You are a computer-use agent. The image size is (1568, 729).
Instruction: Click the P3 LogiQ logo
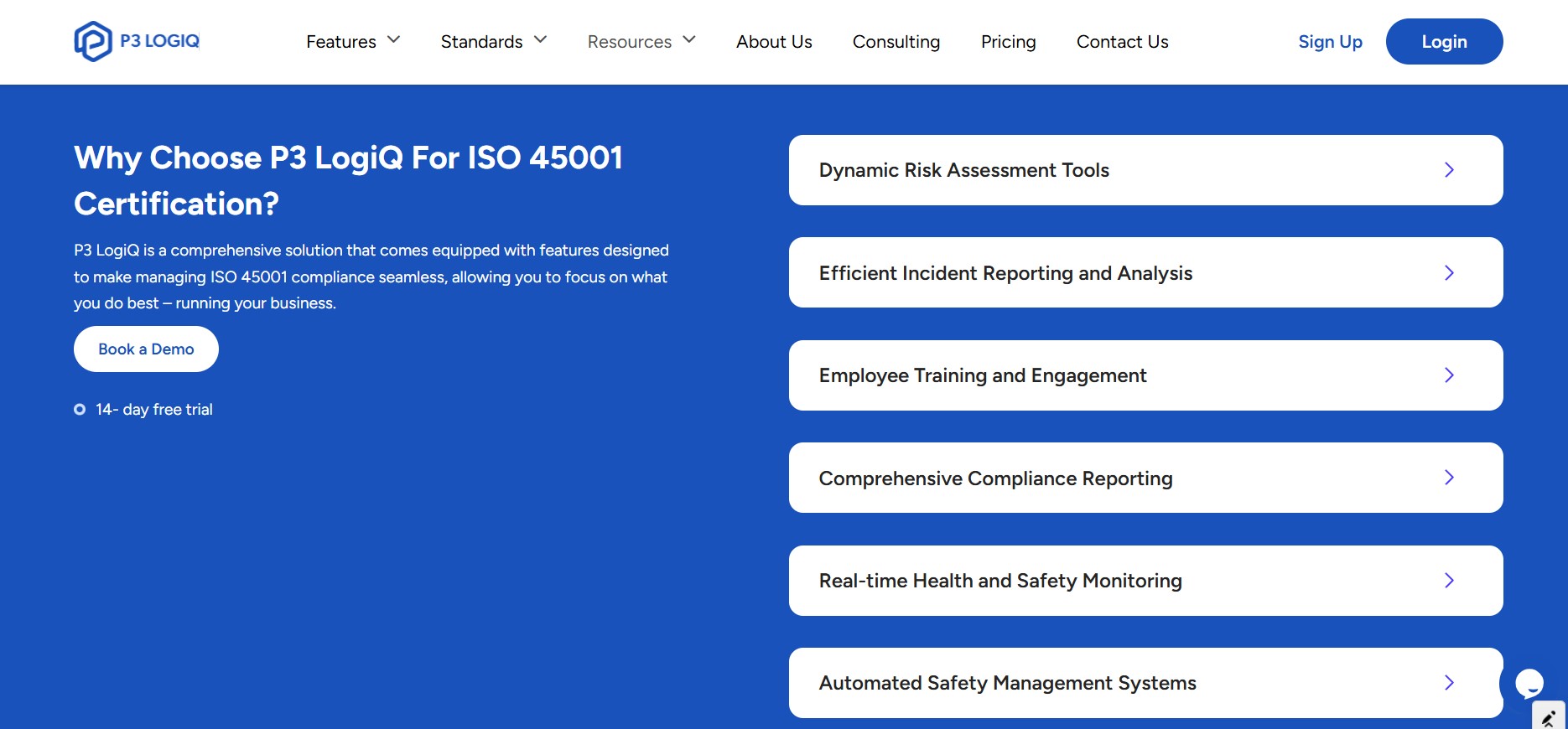point(137,41)
